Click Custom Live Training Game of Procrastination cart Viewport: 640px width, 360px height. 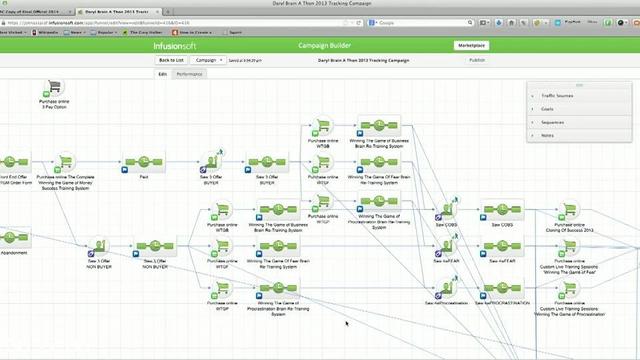coord(569,288)
